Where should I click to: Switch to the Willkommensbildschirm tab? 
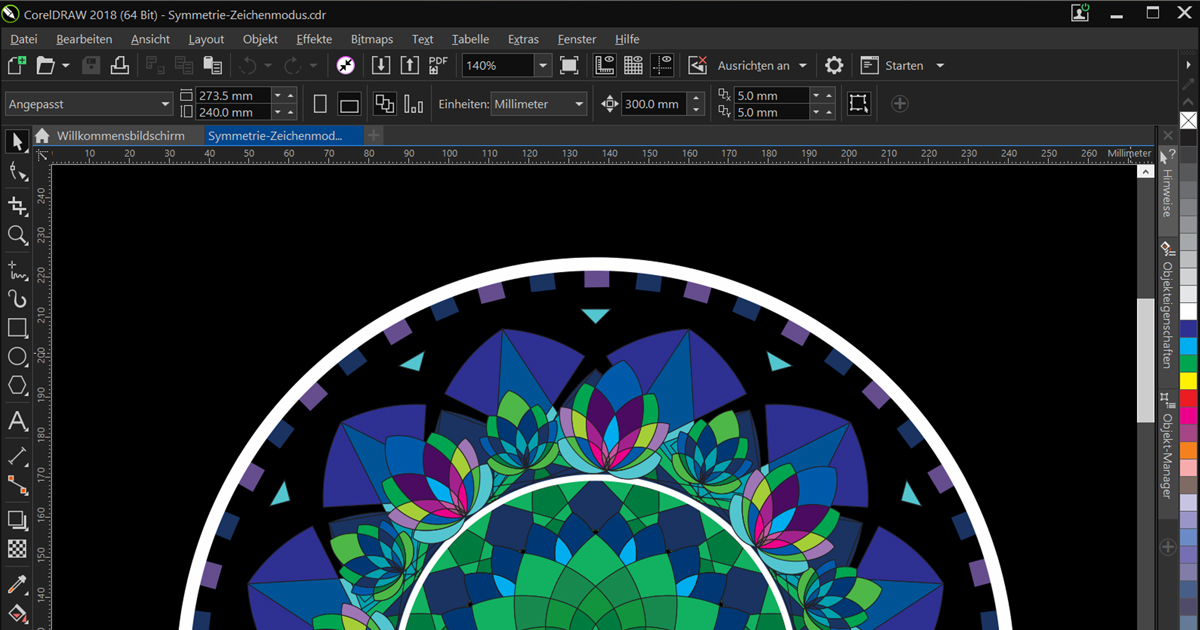tap(120, 135)
